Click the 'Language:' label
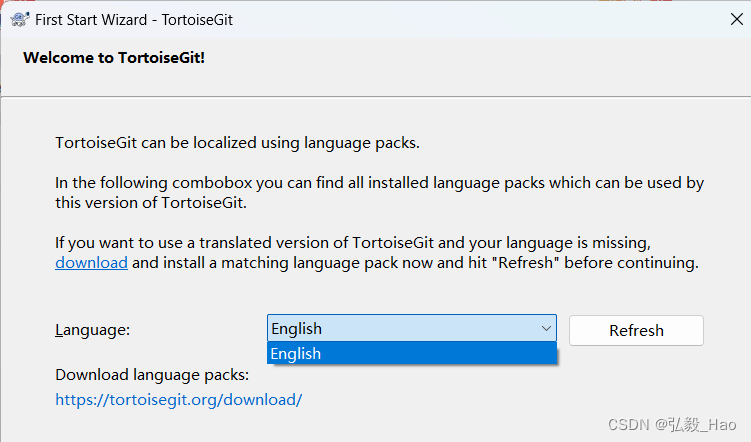 [93, 330]
